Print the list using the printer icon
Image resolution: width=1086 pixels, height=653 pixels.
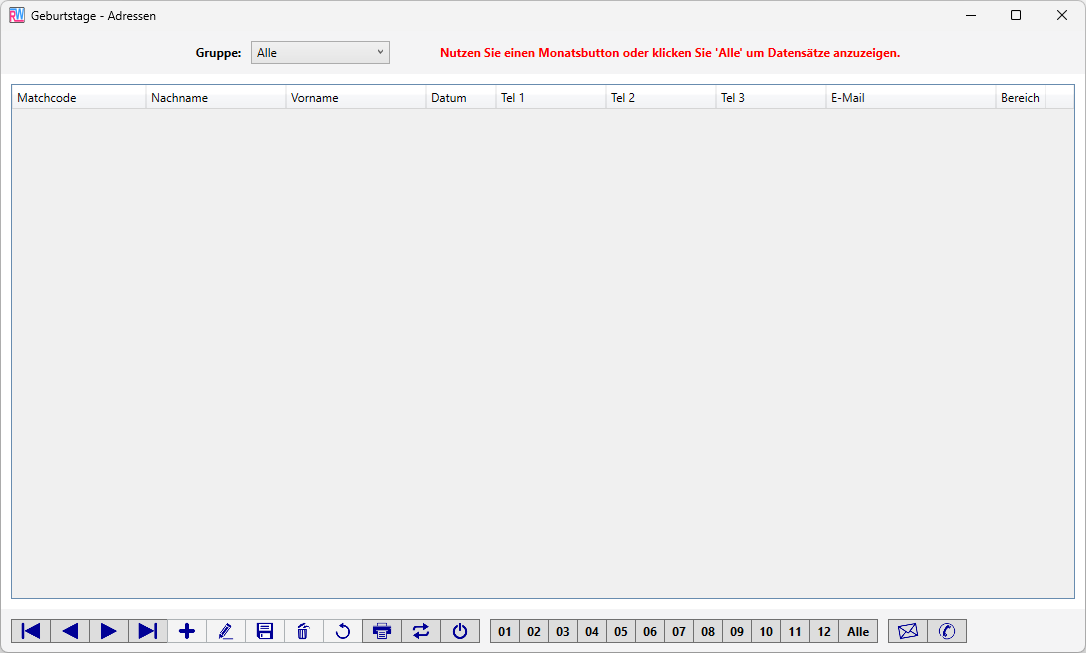pyautogui.click(x=382, y=631)
